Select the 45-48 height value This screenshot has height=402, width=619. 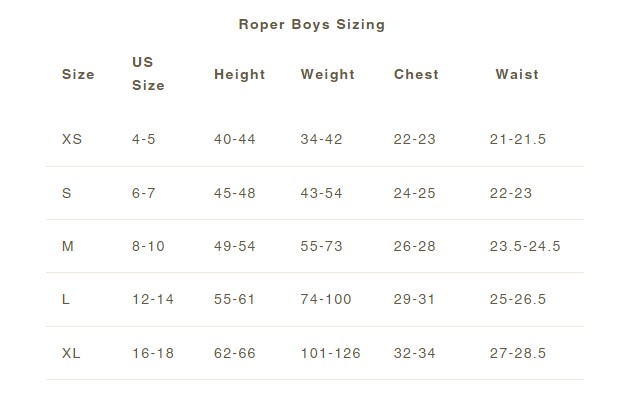pos(234,193)
